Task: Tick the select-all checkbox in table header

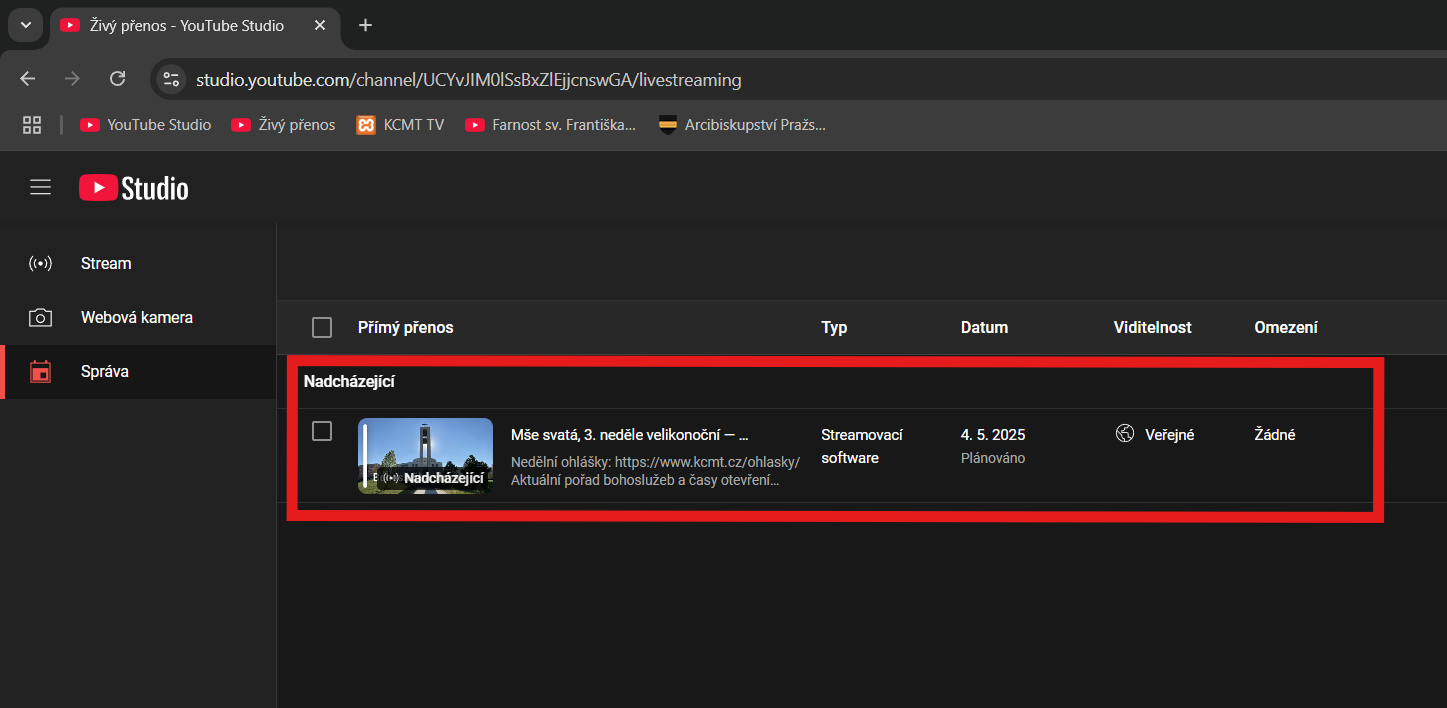Action: [322, 328]
